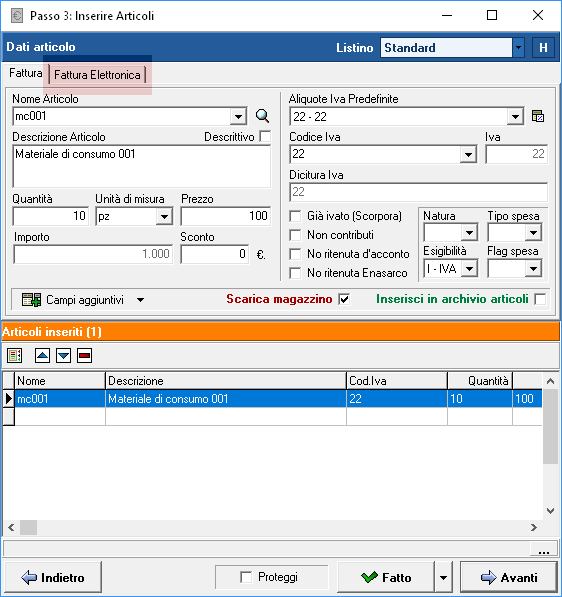Click the H button beside Listino
The width and height of the screenshot is (562, 597).
click(x=543, y=48)
